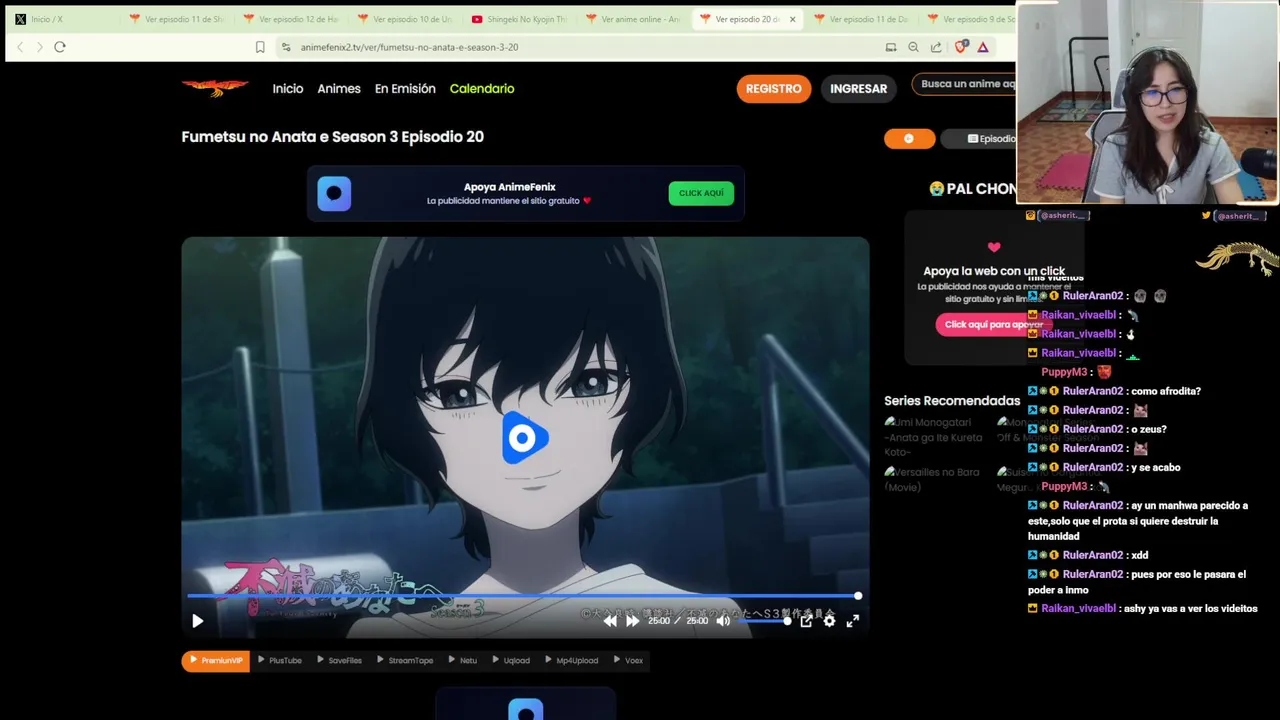
Task: Adjust the video volume slider
Action: click(x=763, y=621)
